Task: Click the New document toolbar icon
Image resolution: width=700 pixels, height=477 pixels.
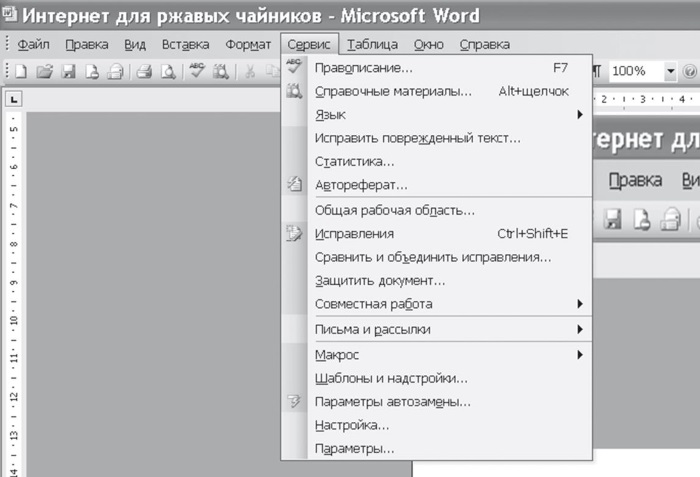Action: tap(21, 71)
